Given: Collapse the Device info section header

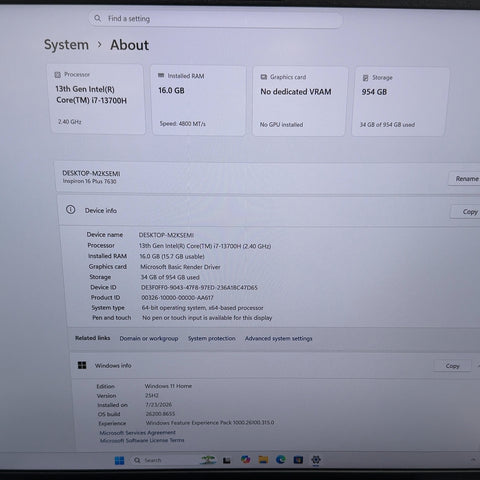Looking at the screenshot, I should click(x=269, y=211).
